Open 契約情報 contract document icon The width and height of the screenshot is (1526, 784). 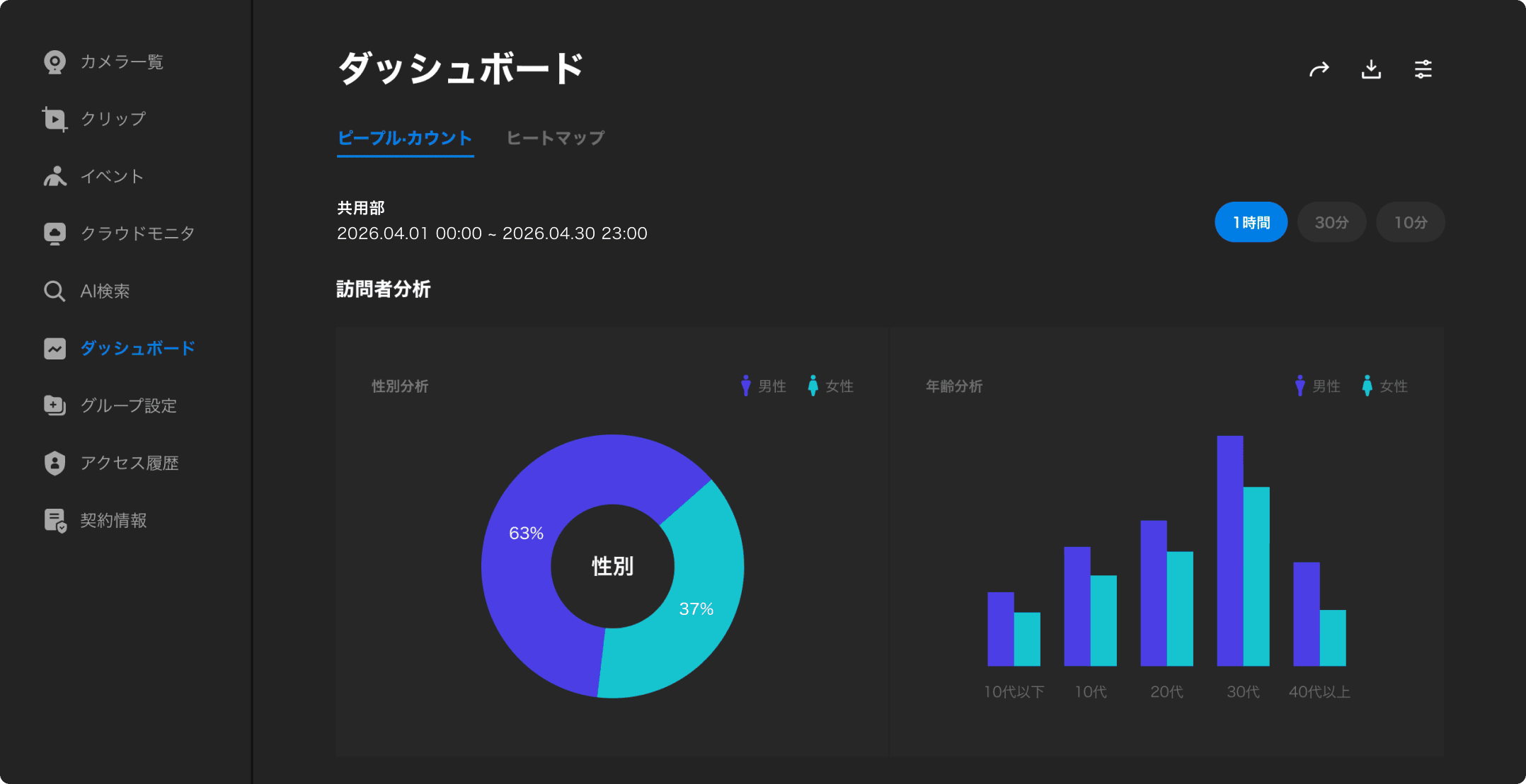click(54, 521)
